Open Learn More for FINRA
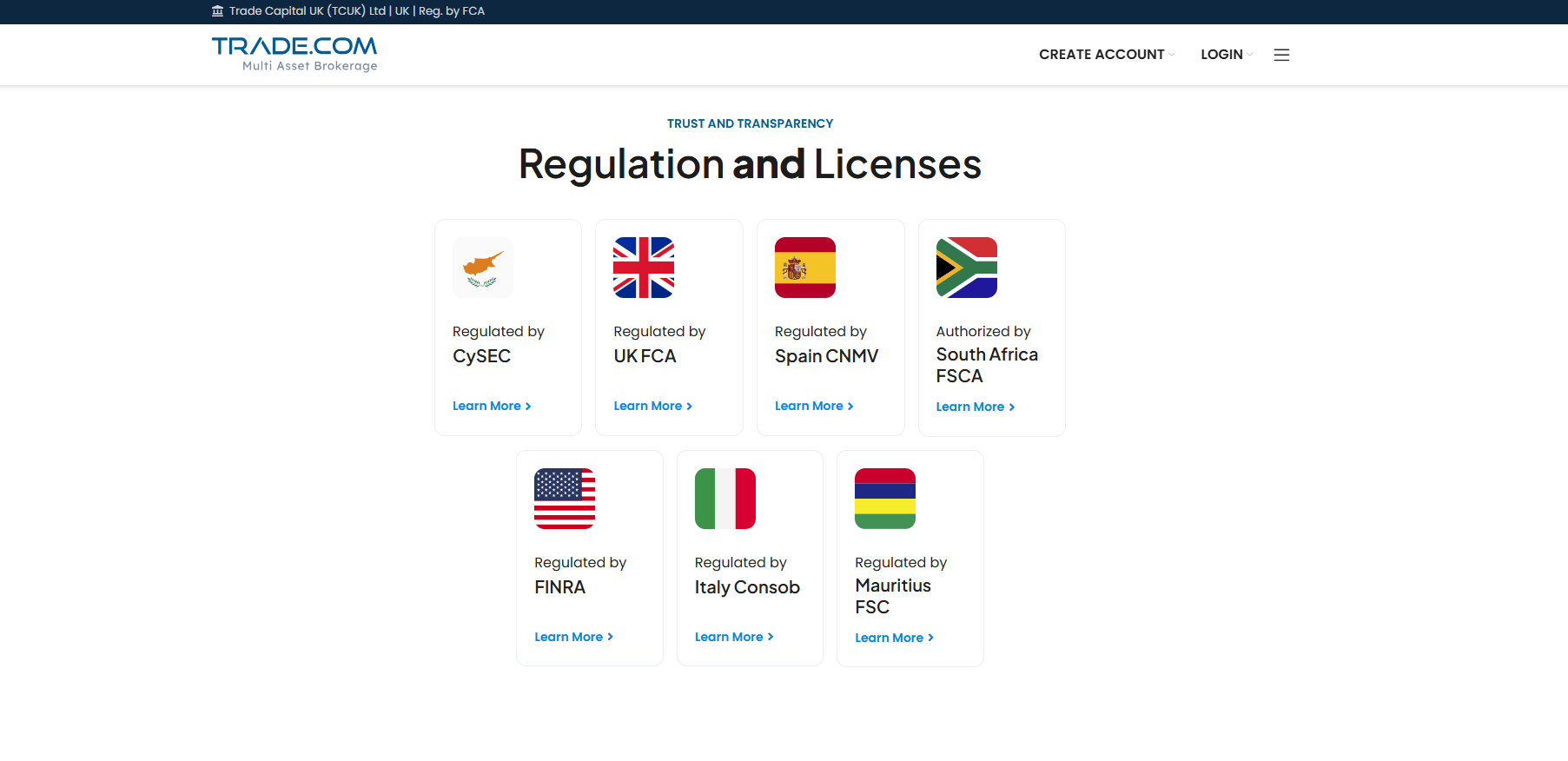The image size is (1568, 761). pyautogui.click(x=574, y=637)
